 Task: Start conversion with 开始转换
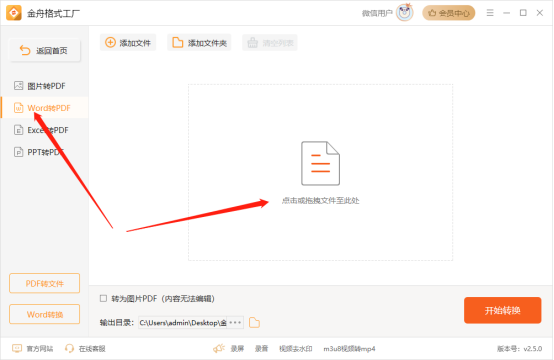pyautogui.click(x=502, y=310)
